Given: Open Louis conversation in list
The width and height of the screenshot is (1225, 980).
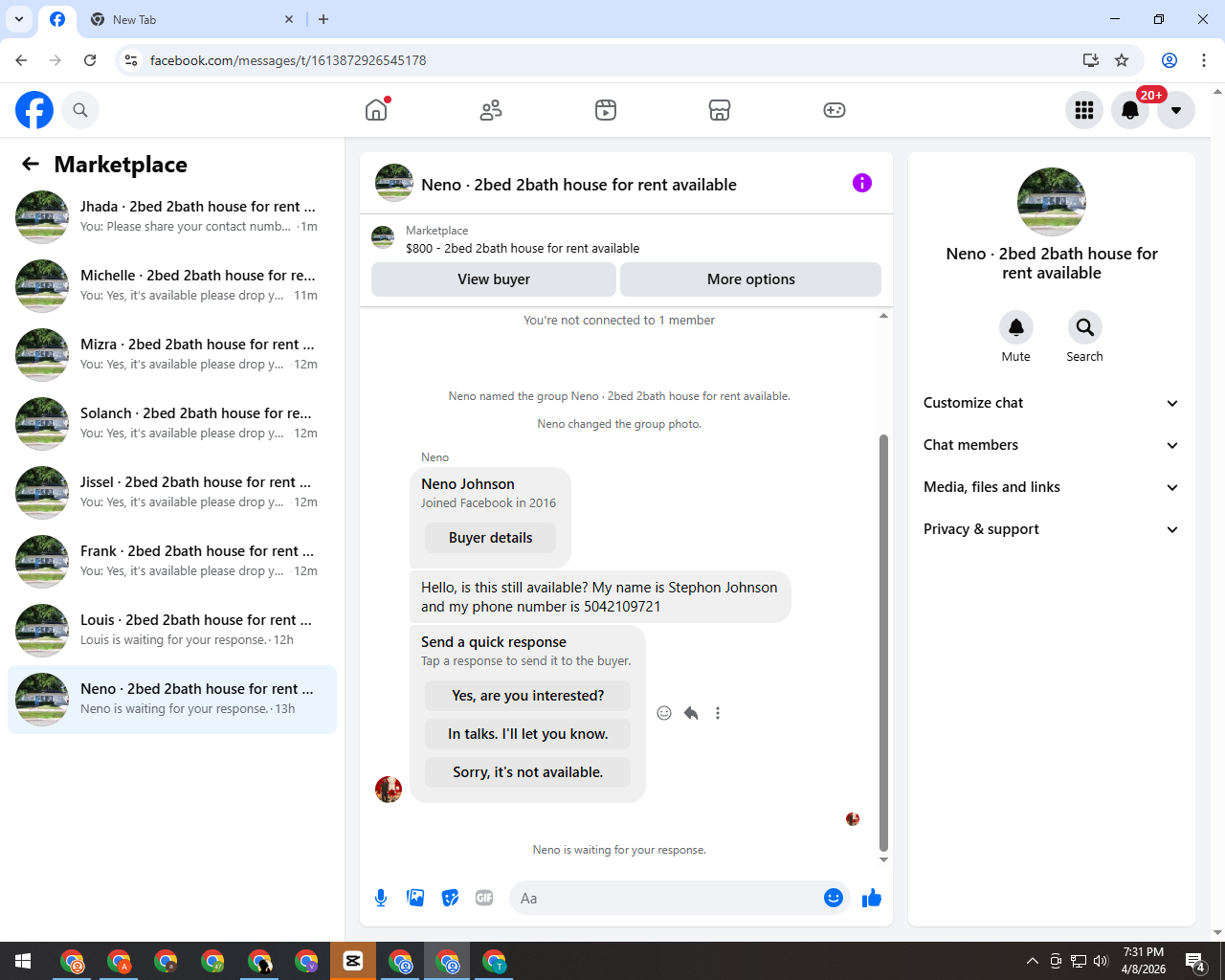Looking at the screenshot, I should click(x=172, y=631).
